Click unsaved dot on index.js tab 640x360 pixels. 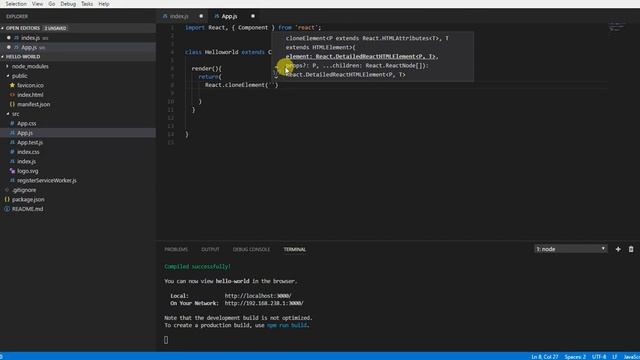tap(201, 16)
